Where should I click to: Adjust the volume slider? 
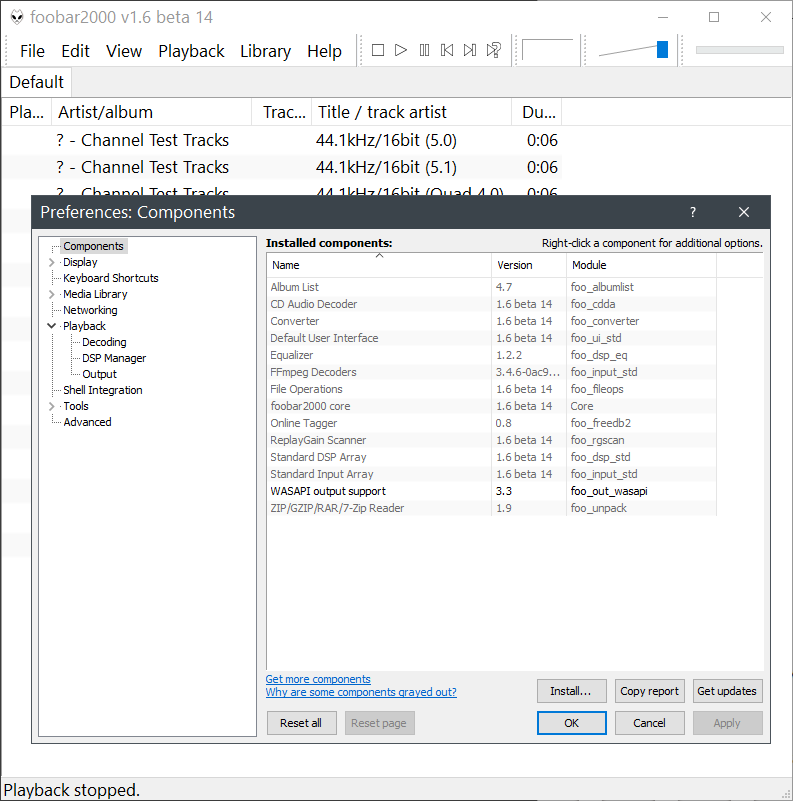click(x=662, y=50)
